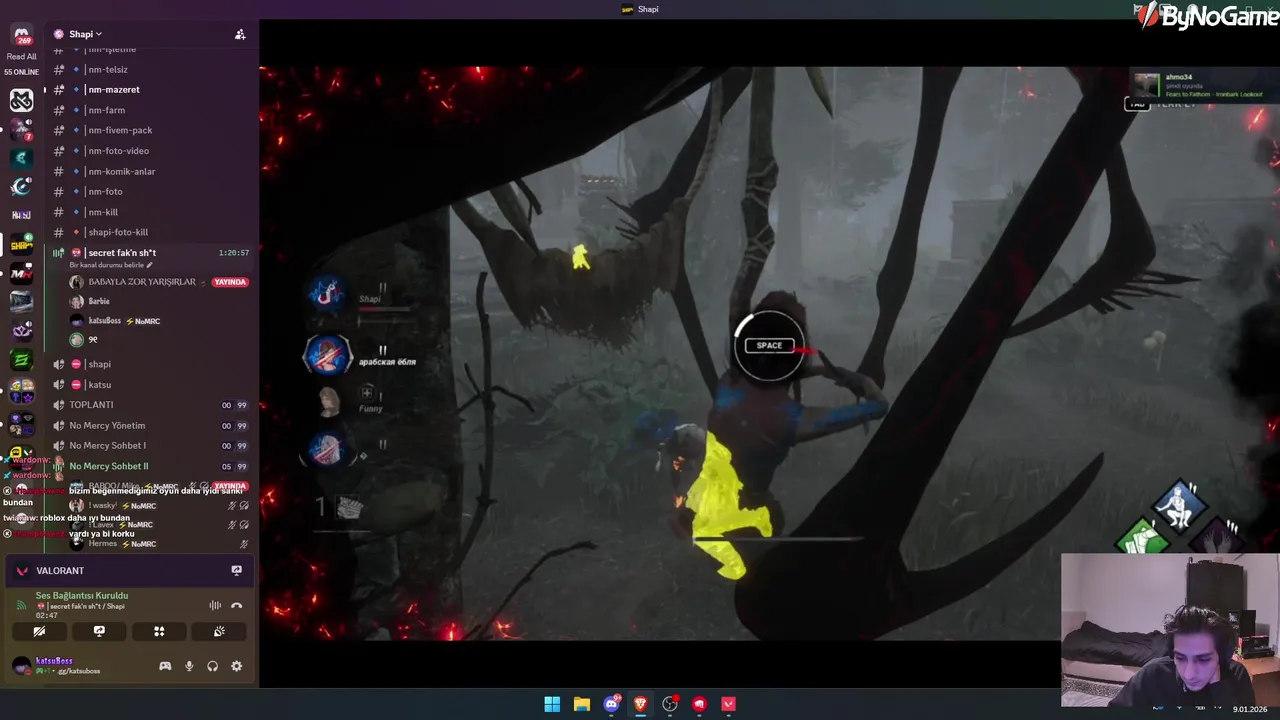The image size is (1280, 720).
Task: Open the HATSU text server icon
Action: pyautogui.click(x=21, y=215)
